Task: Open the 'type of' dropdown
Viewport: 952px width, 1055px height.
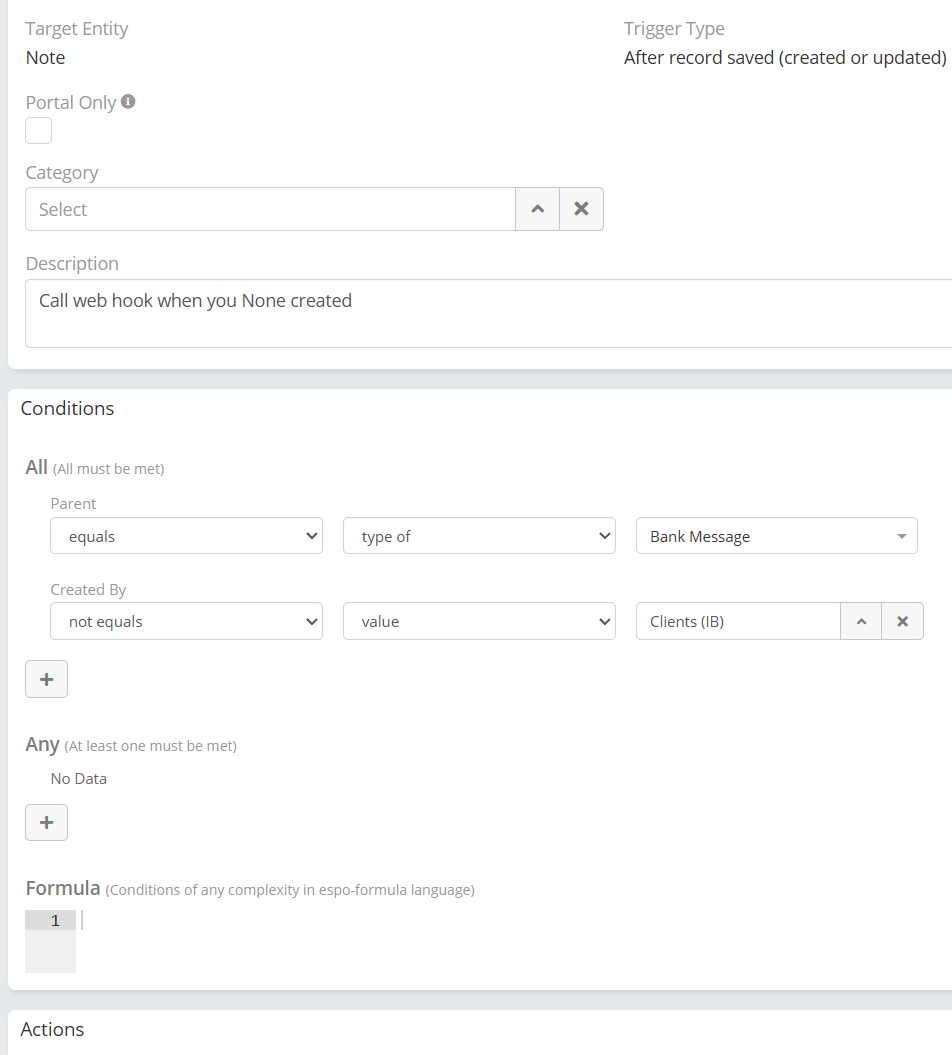Action: [x=479, y=536]
